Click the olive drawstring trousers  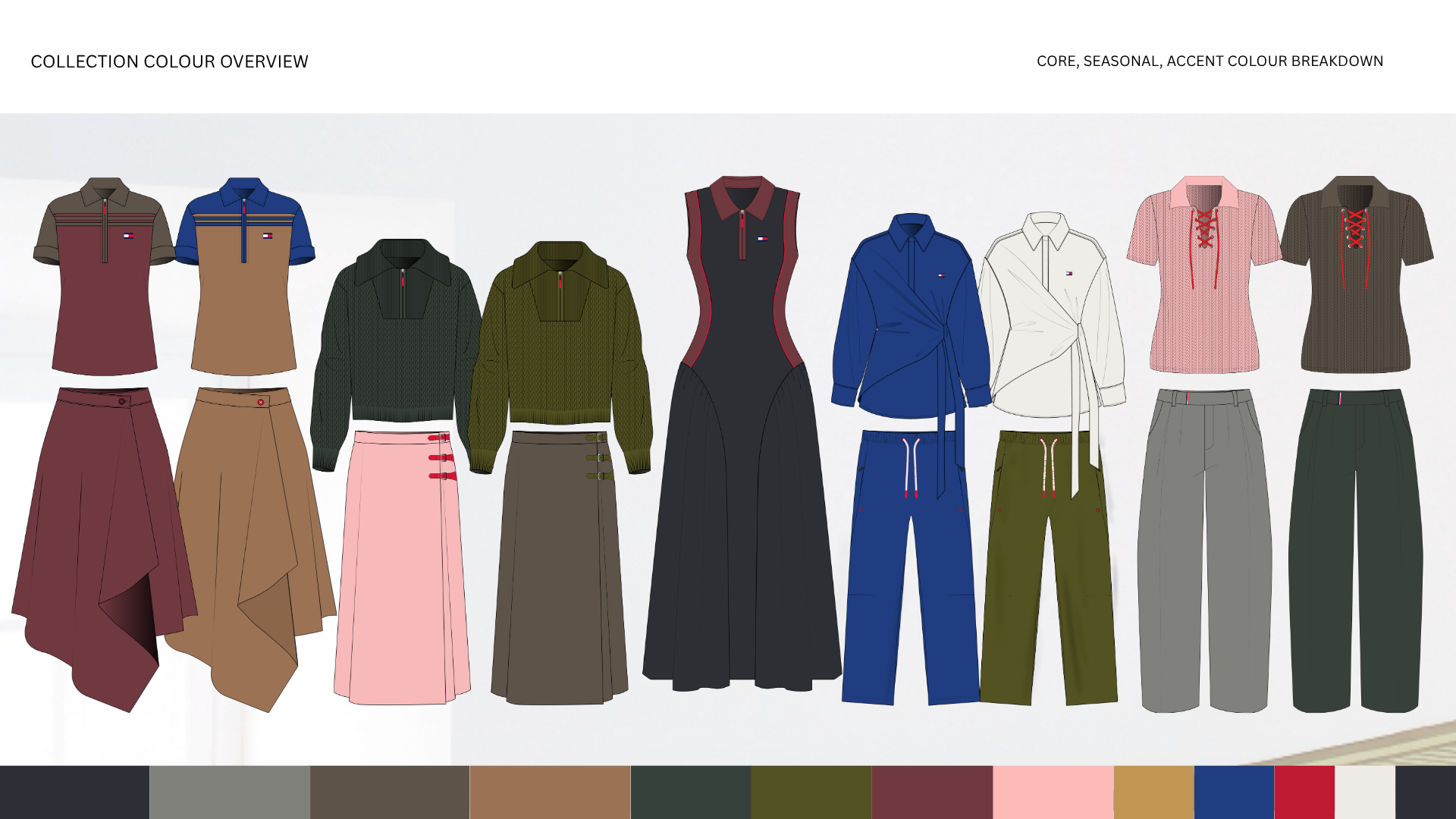1049,567
